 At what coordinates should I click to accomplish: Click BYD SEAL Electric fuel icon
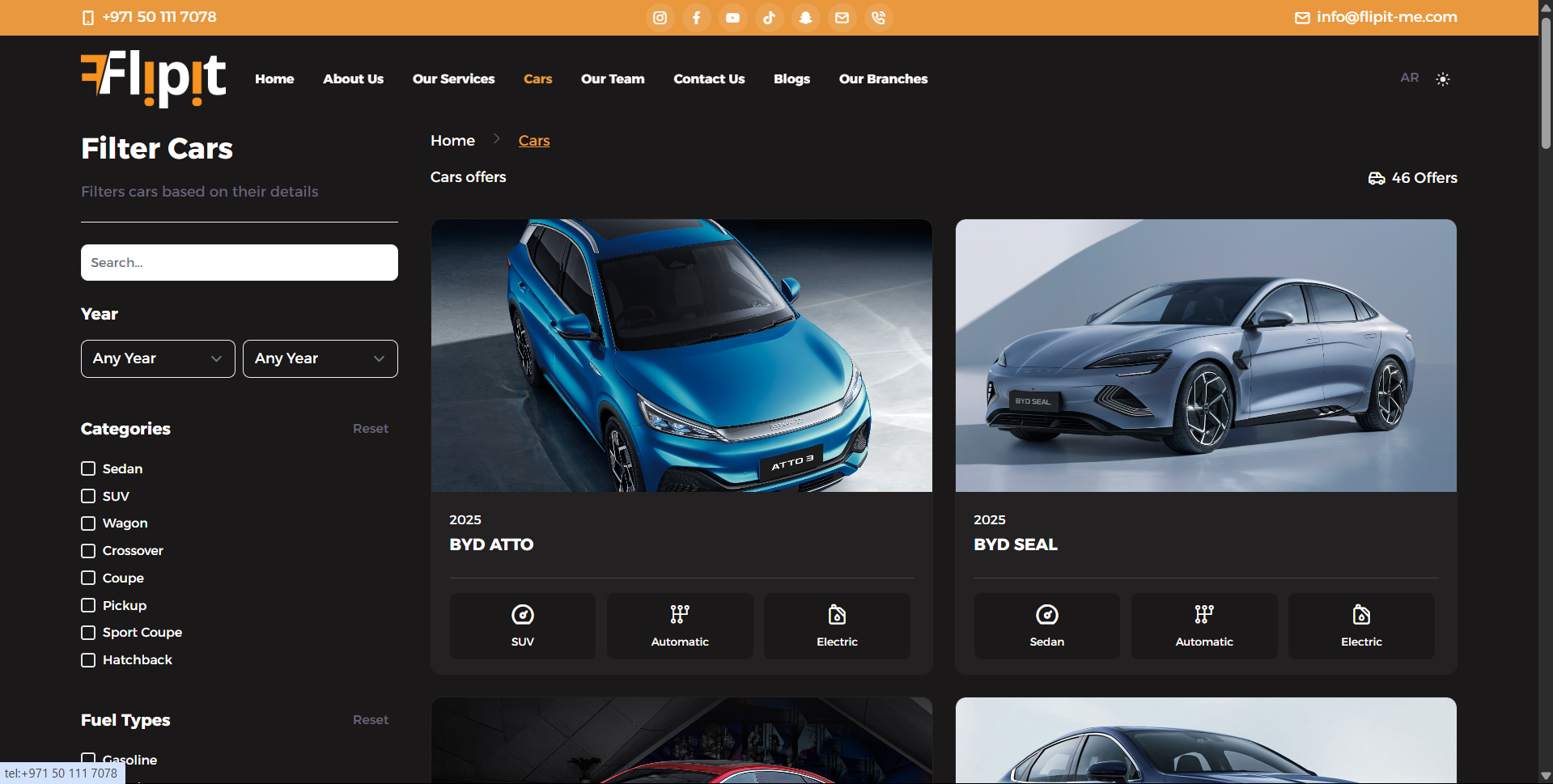coord(1361,615)
